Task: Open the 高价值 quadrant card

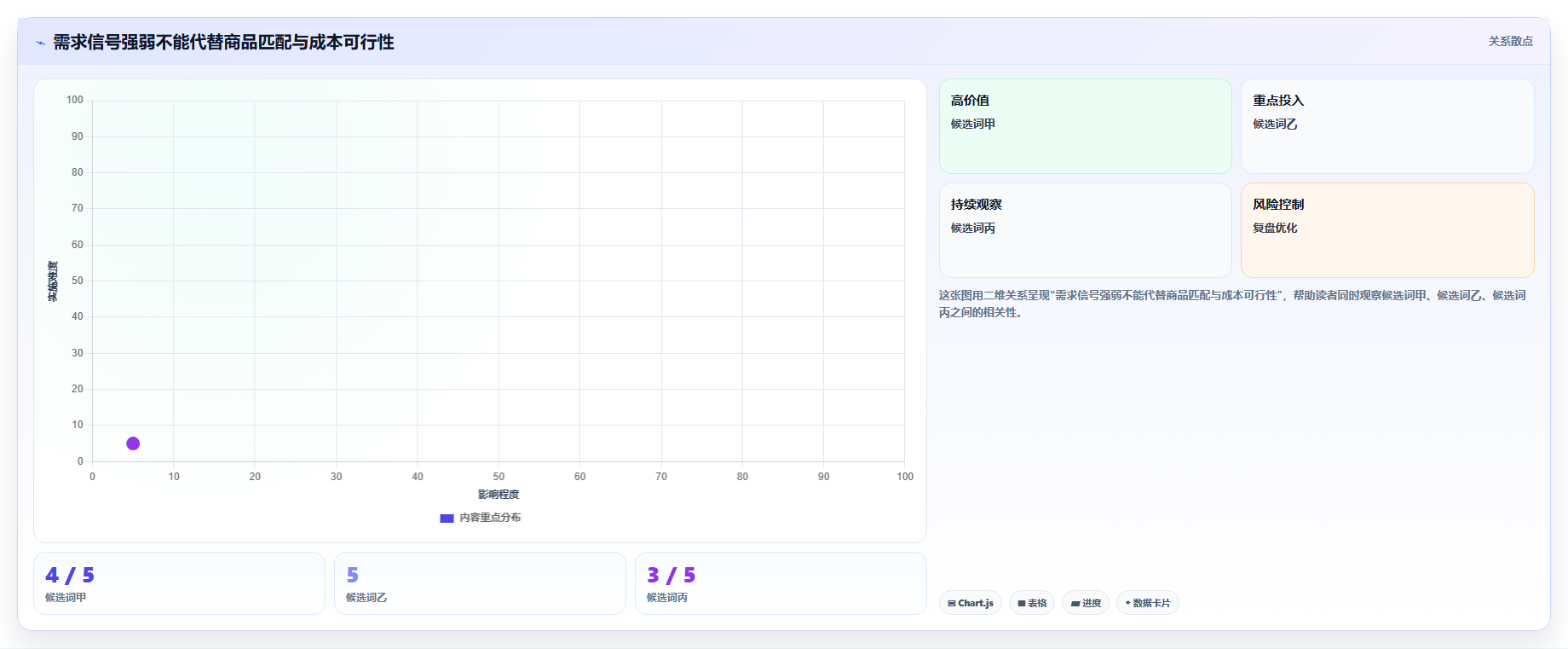Action: [1085, 126]
